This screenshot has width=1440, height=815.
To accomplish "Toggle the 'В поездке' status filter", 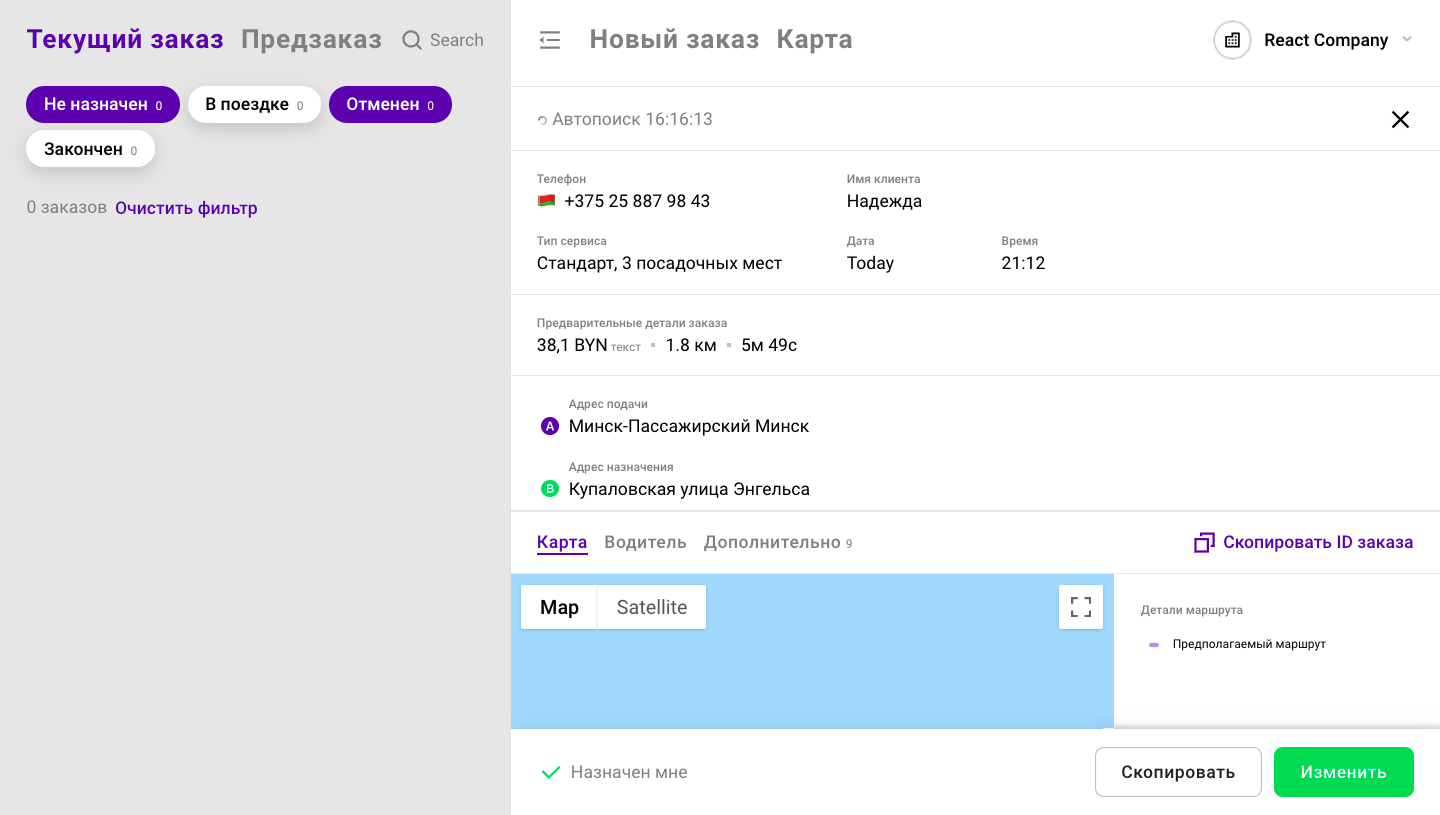I will pos(254,105).
